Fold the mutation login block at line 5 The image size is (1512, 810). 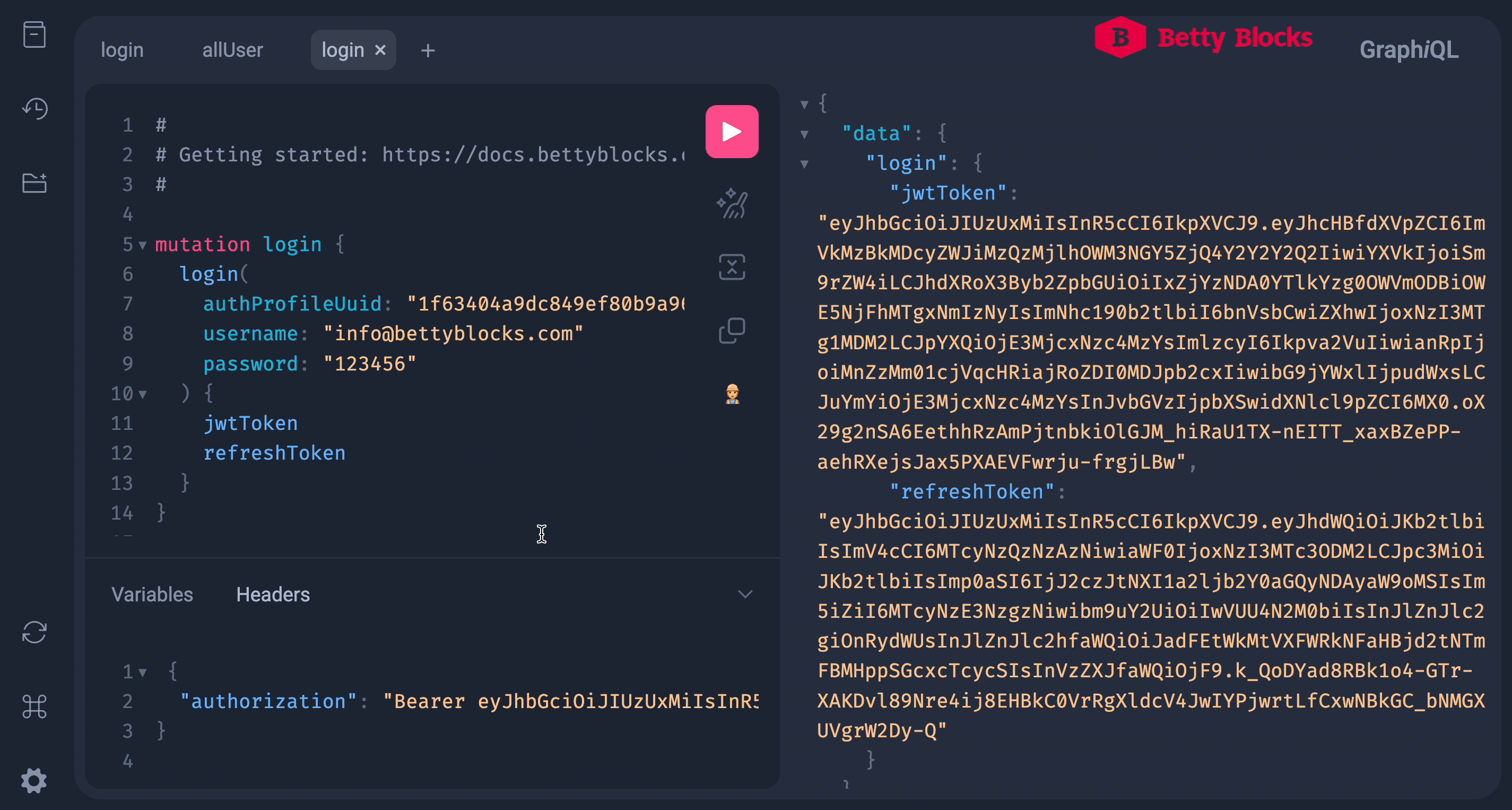(x=143, y=245)
